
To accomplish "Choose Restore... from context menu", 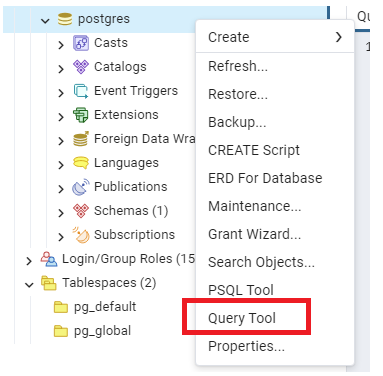I will [275, 94].
